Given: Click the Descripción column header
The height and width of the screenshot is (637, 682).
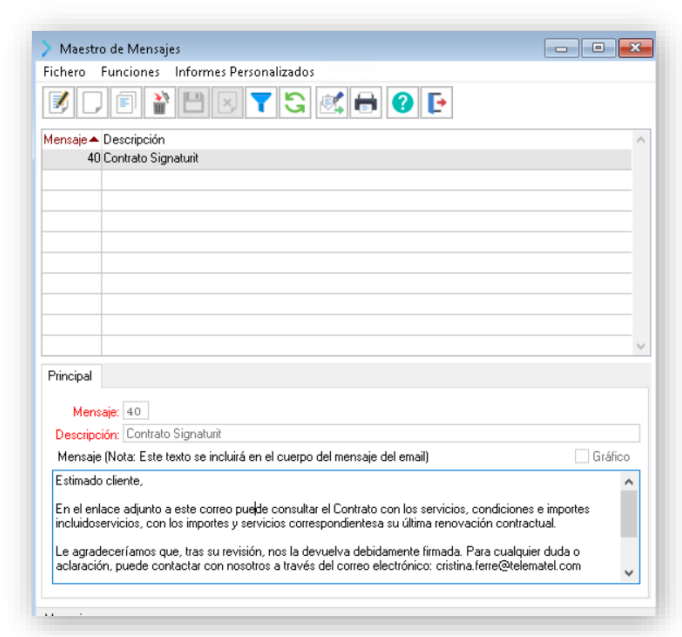Looking at the screenshot, I should [367, 140].
